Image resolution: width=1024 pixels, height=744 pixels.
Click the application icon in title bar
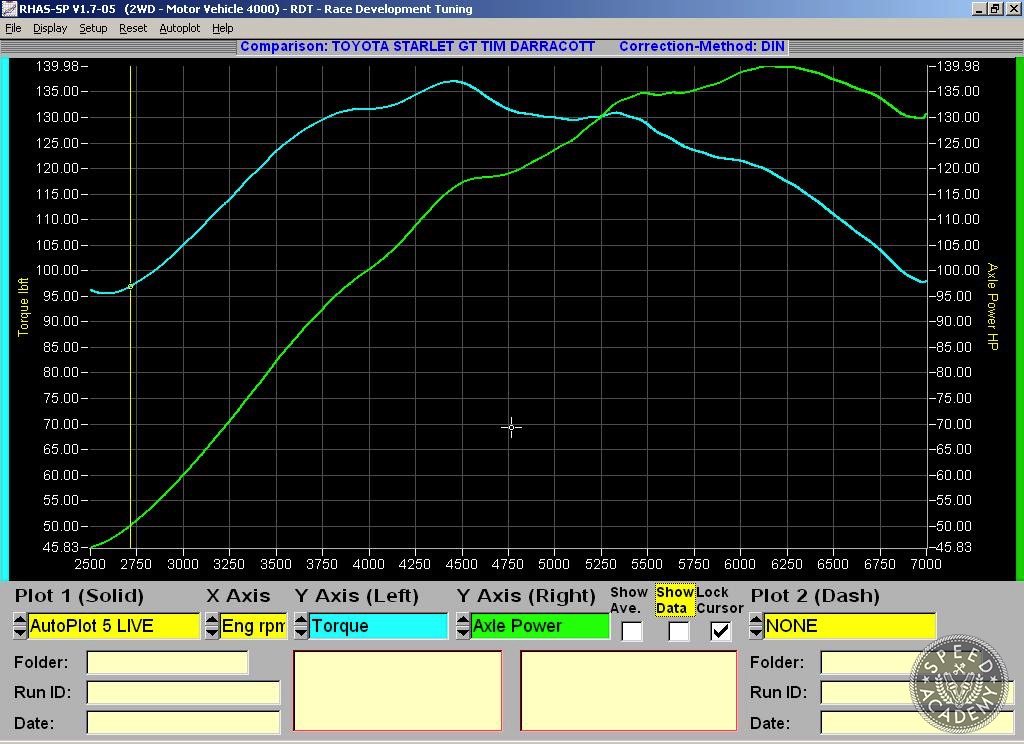click(x=9, y=8)
